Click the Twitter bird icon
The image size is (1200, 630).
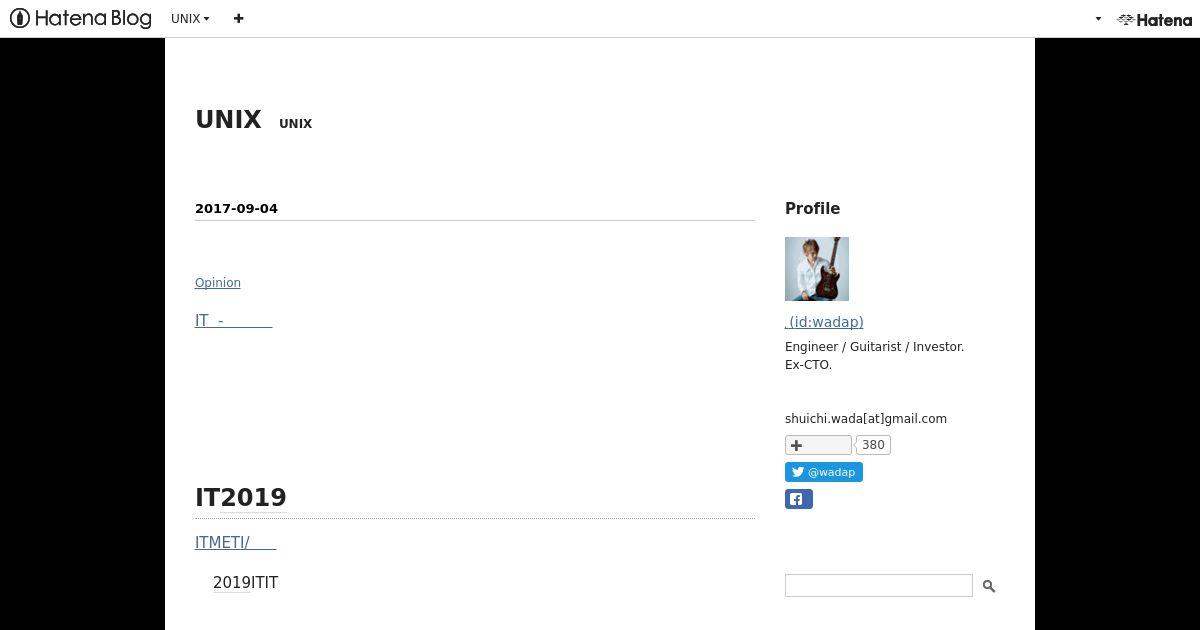pyautogui.click(x=798, y=472)
